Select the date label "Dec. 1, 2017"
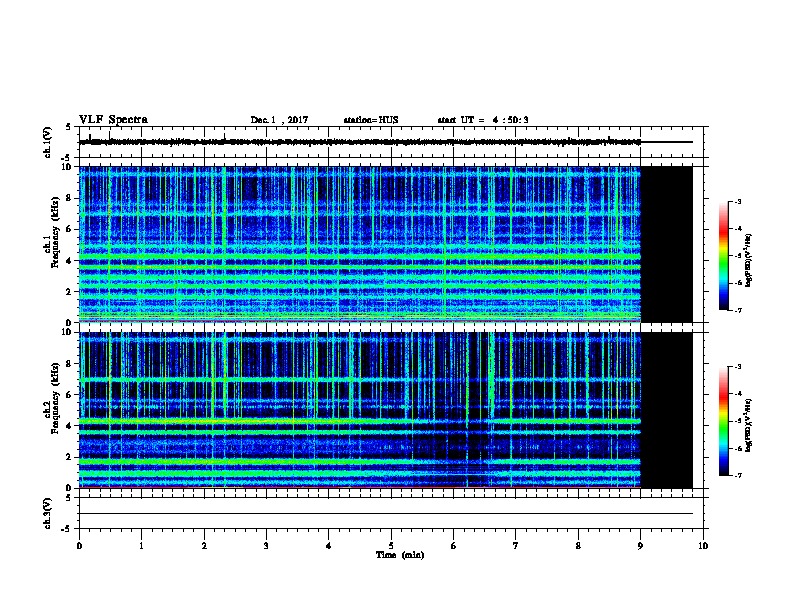 [x=279, y=120]
